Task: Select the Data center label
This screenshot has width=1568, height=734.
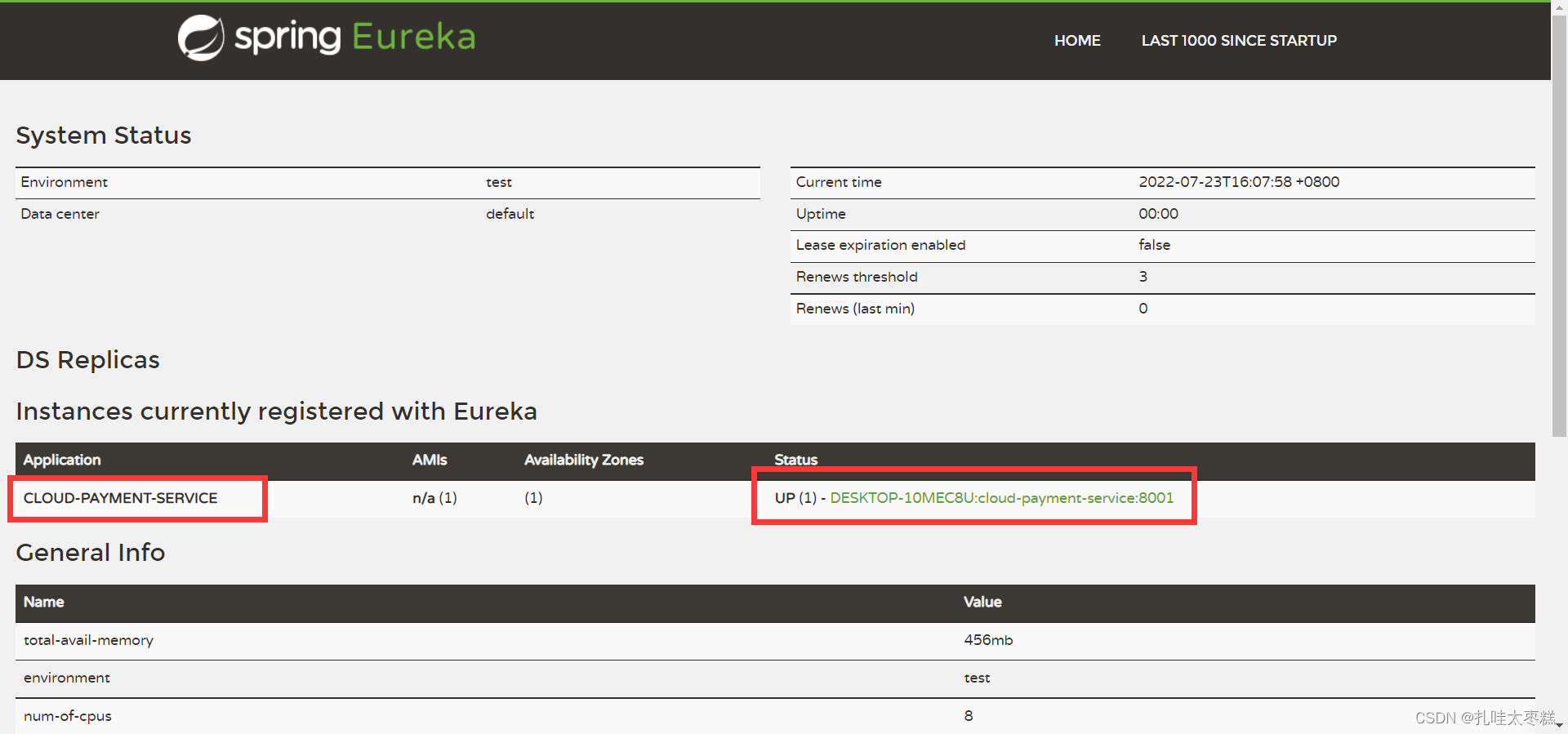Action: (x=60, y=214)
